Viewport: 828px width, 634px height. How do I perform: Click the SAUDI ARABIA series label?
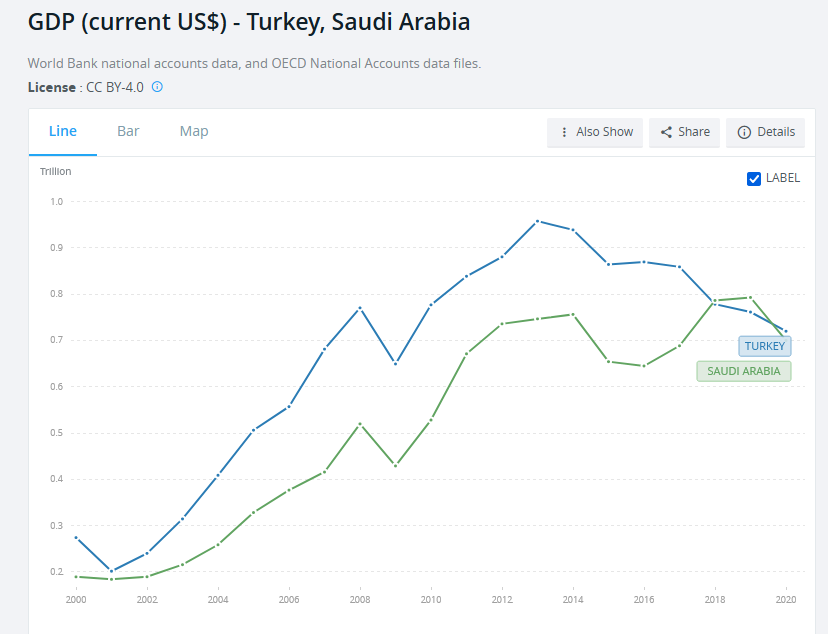743,371
